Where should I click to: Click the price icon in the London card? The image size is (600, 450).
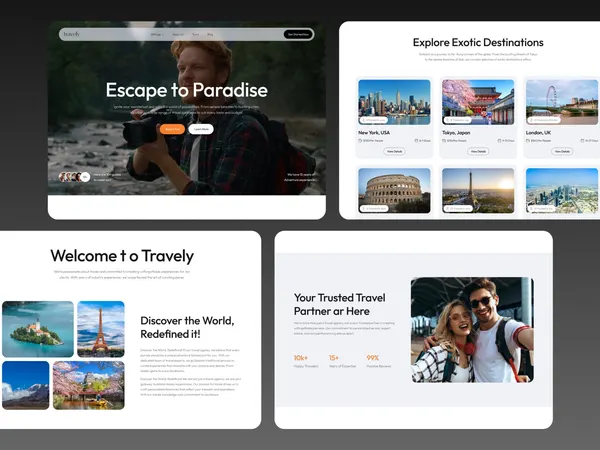point(528,141)
